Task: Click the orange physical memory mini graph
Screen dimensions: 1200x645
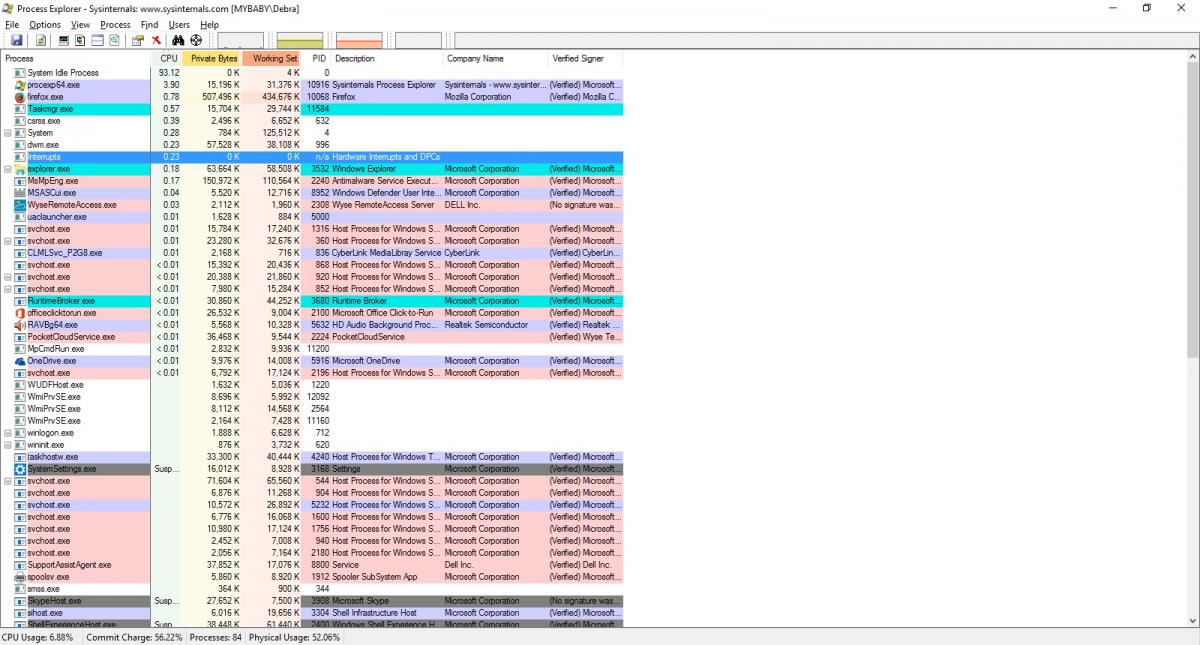Action: (359, 40)
